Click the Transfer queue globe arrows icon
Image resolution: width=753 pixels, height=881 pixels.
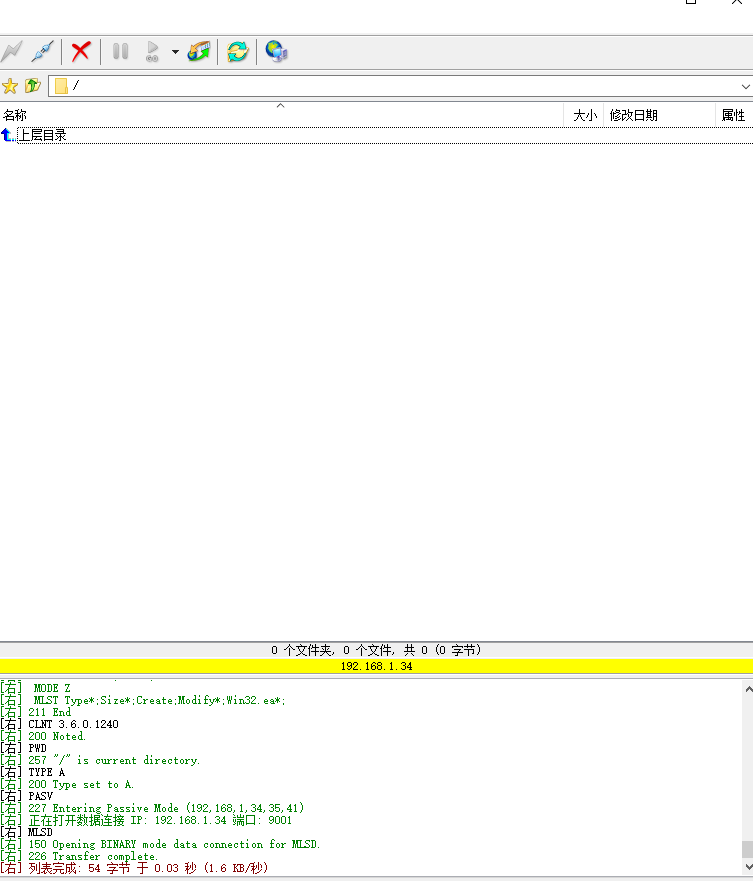coord(199,51)
